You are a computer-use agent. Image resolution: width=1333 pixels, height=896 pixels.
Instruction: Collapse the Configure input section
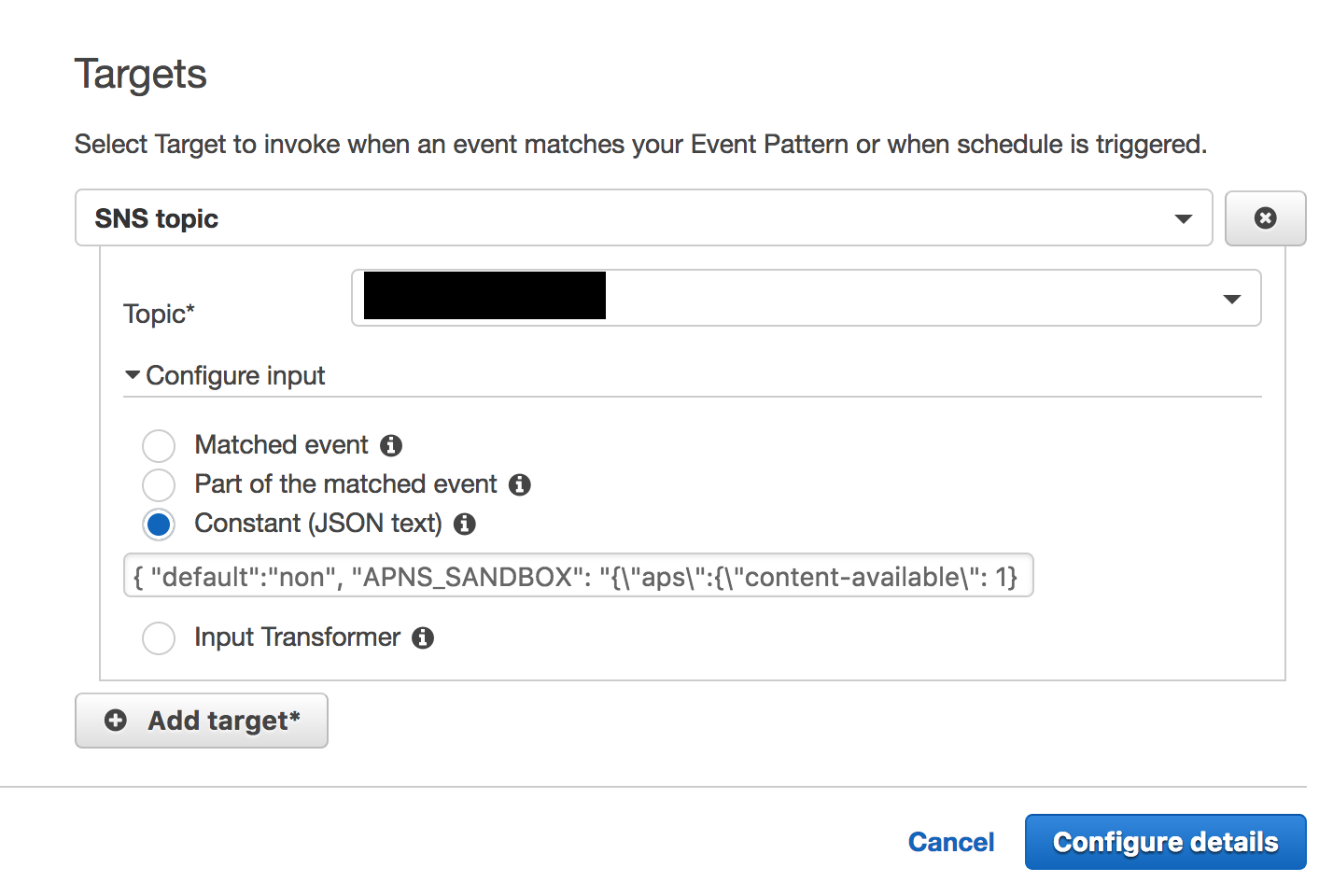click(133, 375)
